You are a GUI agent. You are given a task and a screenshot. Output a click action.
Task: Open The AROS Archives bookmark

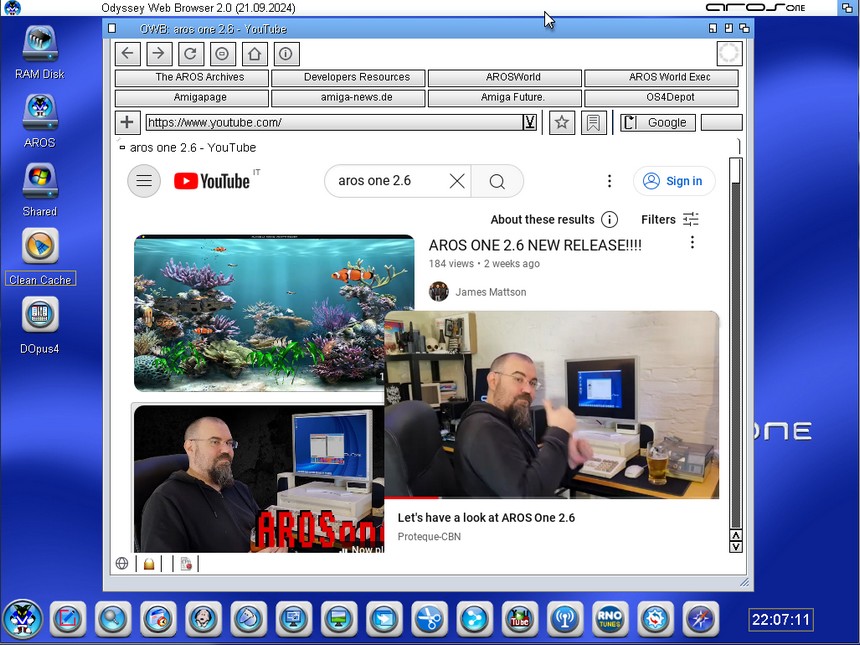[x=192, y=77]
